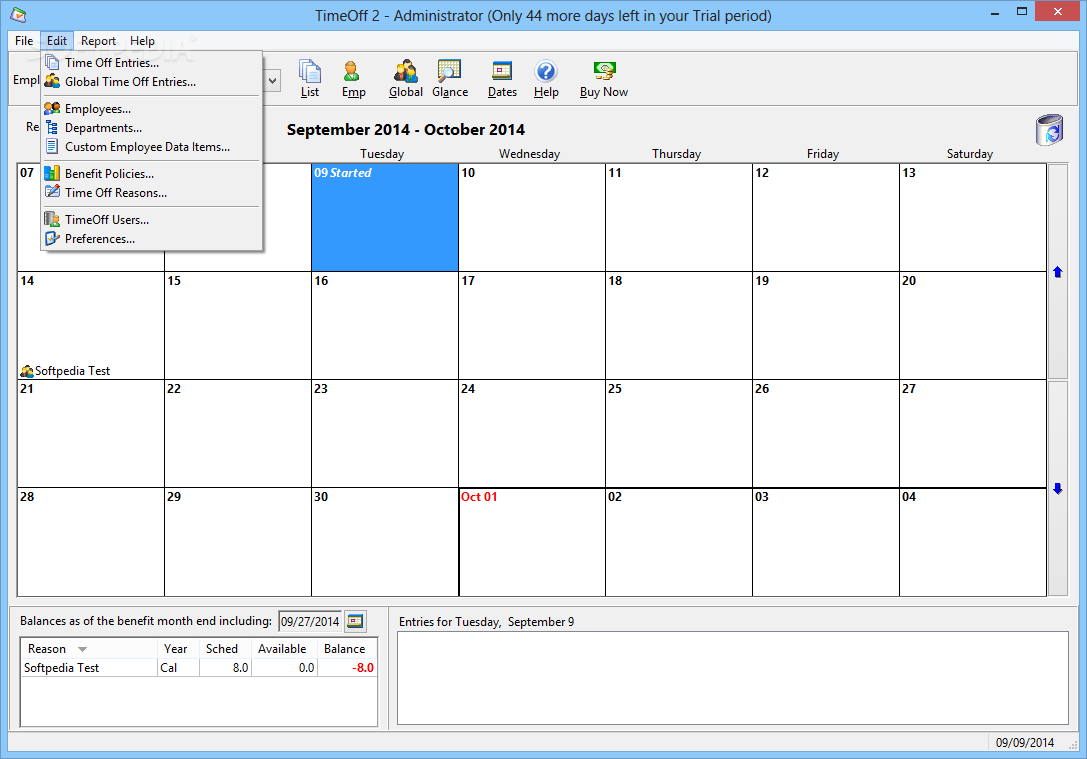Screen dimensions: 1087x759
Task: Click the Sched column header
Action: pyautogui.click(x=225, y=649)
